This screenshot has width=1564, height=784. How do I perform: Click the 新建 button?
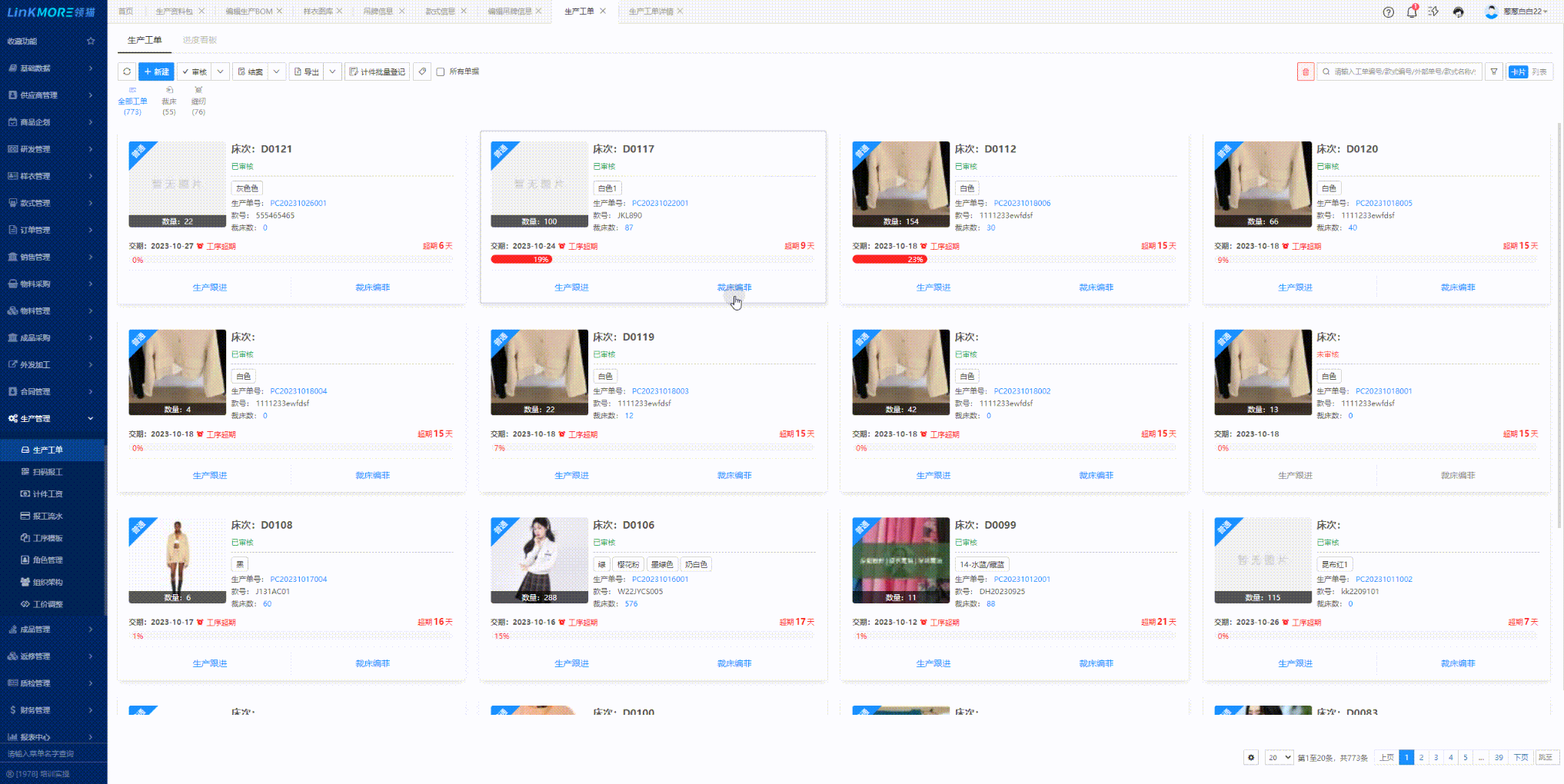coord(156,71)
